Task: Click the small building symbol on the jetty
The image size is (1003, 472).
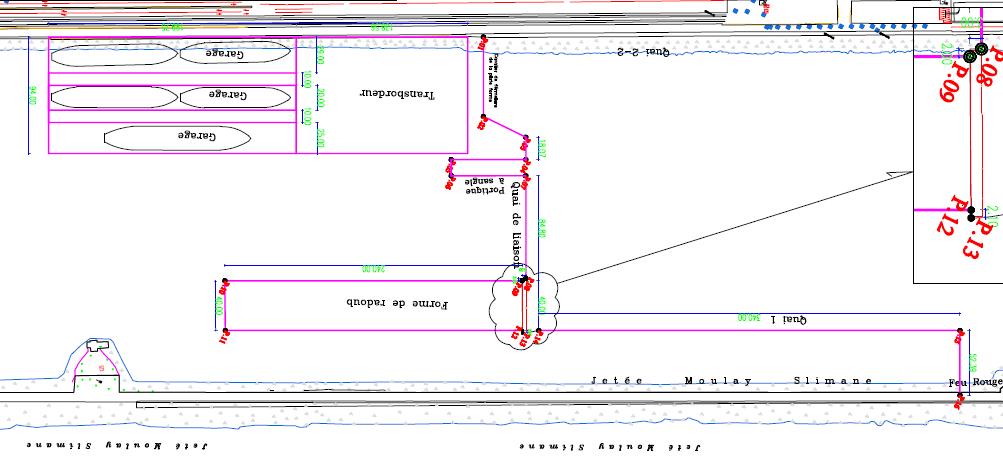Action: [x=97, y=345]
